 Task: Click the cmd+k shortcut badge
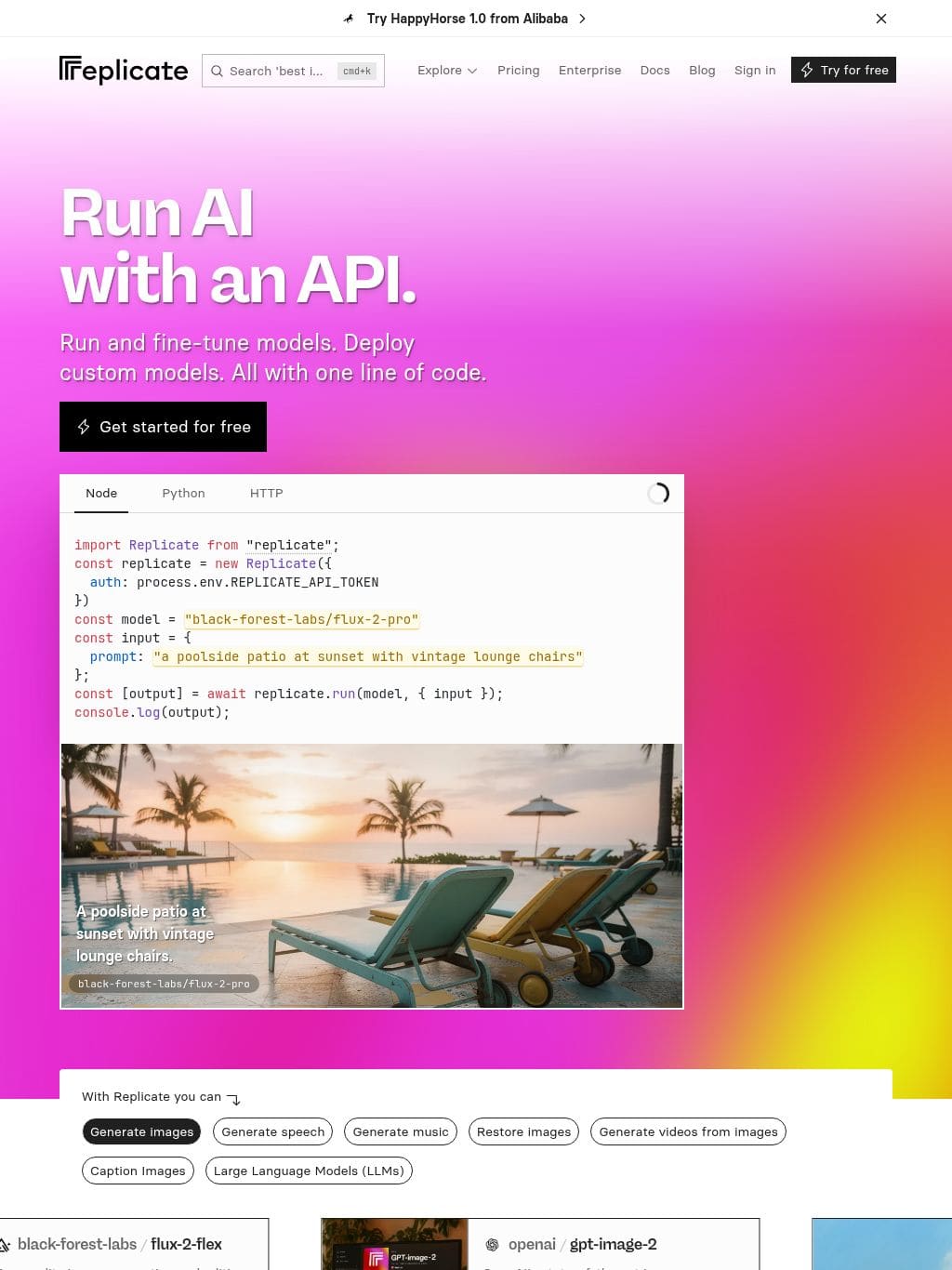(x=357, y=71)
